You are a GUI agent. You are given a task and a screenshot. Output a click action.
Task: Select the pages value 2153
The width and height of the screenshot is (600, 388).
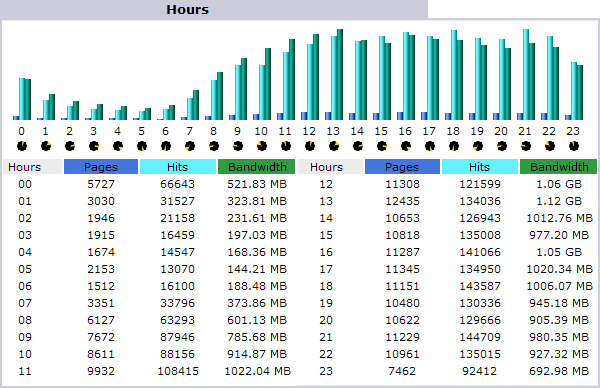point(101,269)
